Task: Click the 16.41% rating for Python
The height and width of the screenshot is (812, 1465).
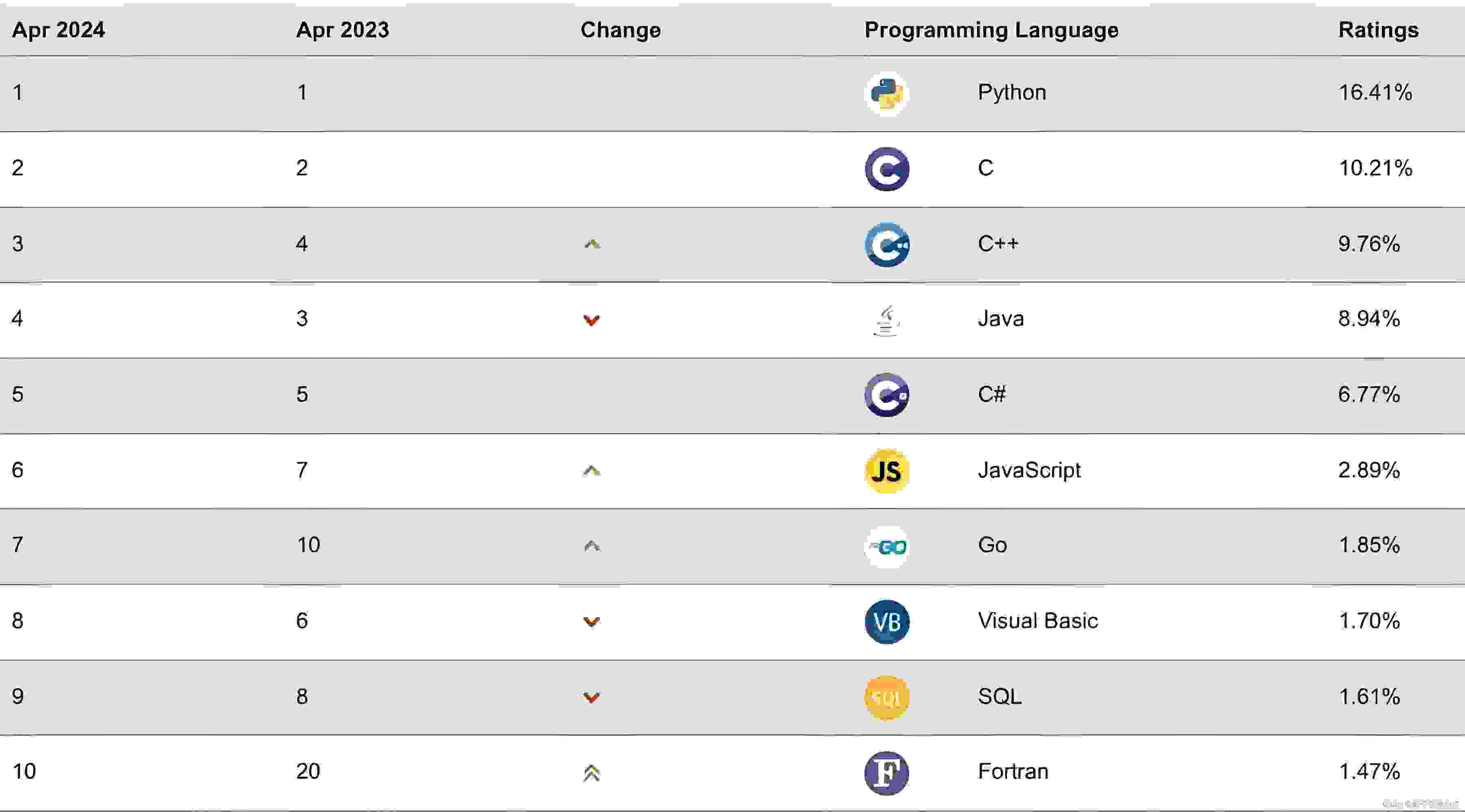Action: [1374, 93]
